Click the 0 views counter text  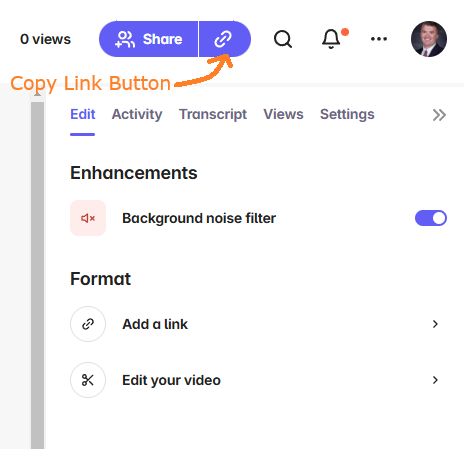pos(45,39)
